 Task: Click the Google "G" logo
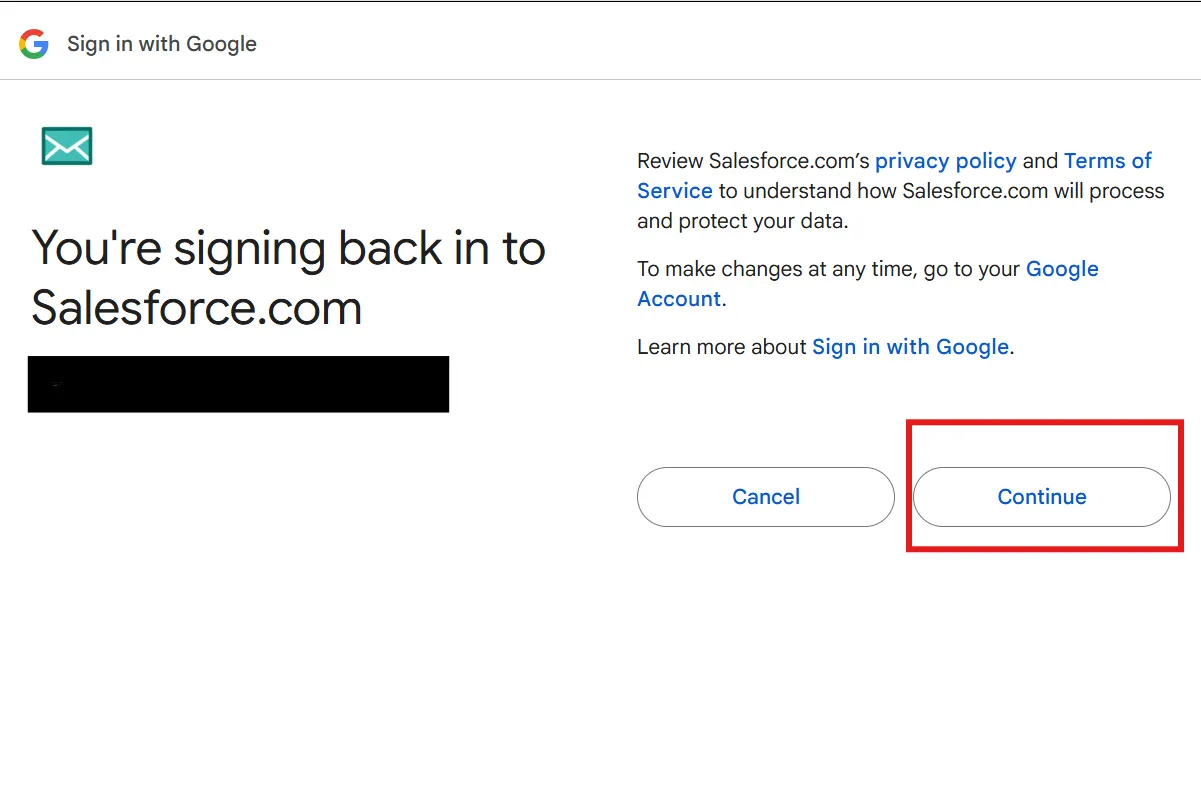click(x=34, y=44)
